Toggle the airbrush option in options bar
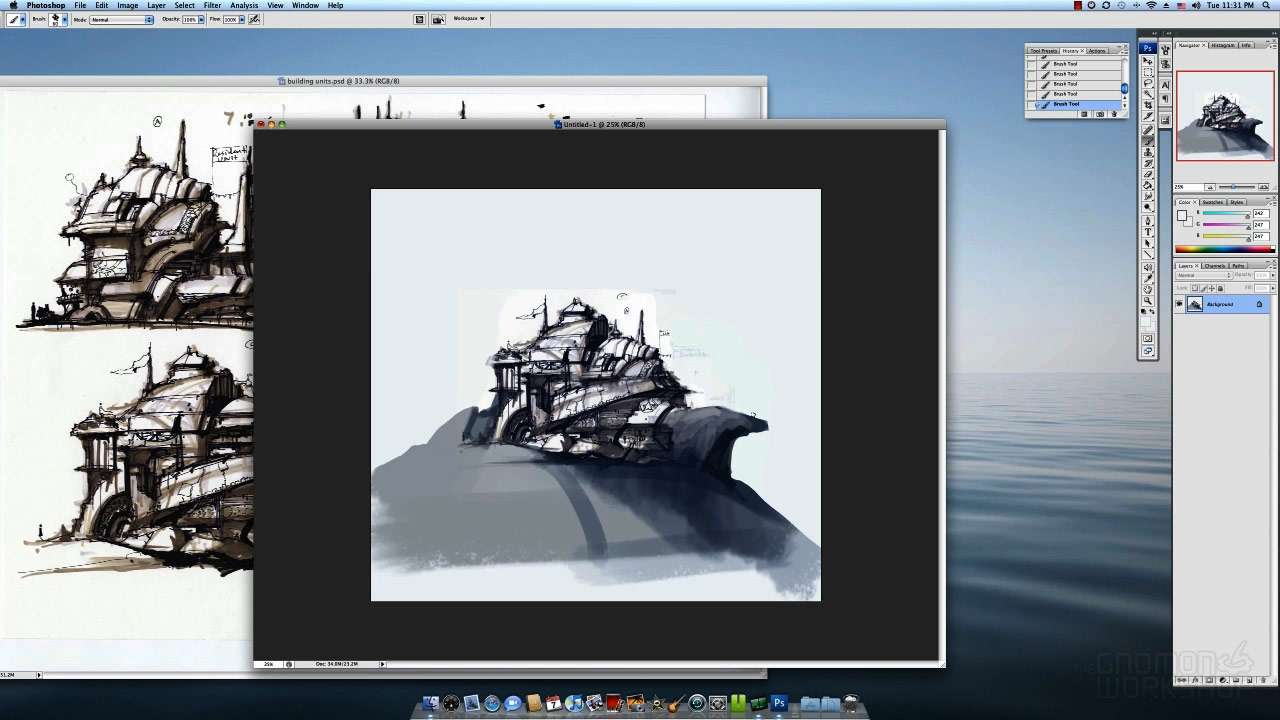The width and height of the screenshot is (1280, 720). click(254, 19)
